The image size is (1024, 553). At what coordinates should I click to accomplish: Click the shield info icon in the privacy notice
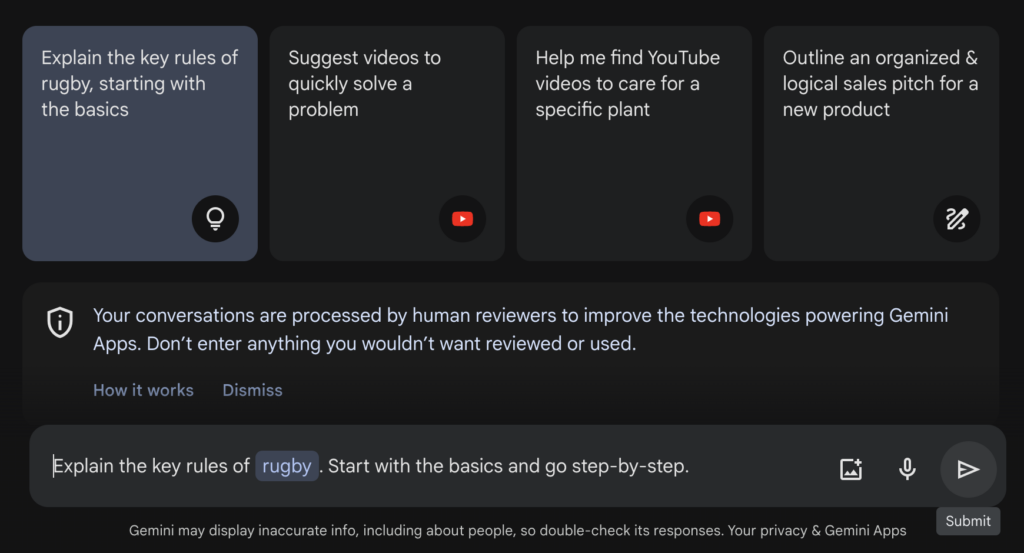[60, 322]
